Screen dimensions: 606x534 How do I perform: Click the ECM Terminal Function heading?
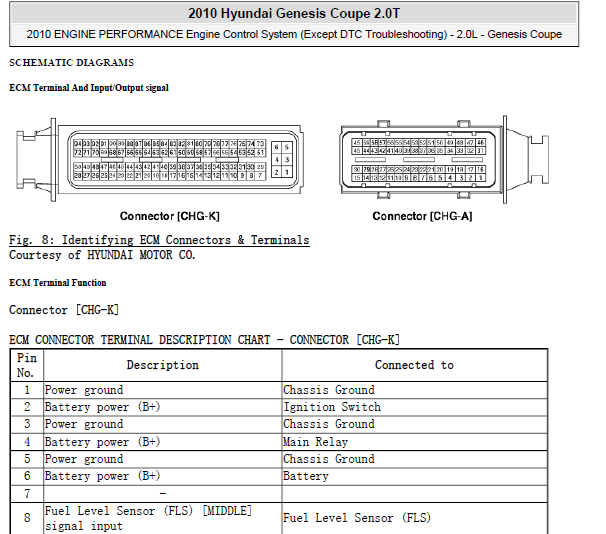(58, 283)
